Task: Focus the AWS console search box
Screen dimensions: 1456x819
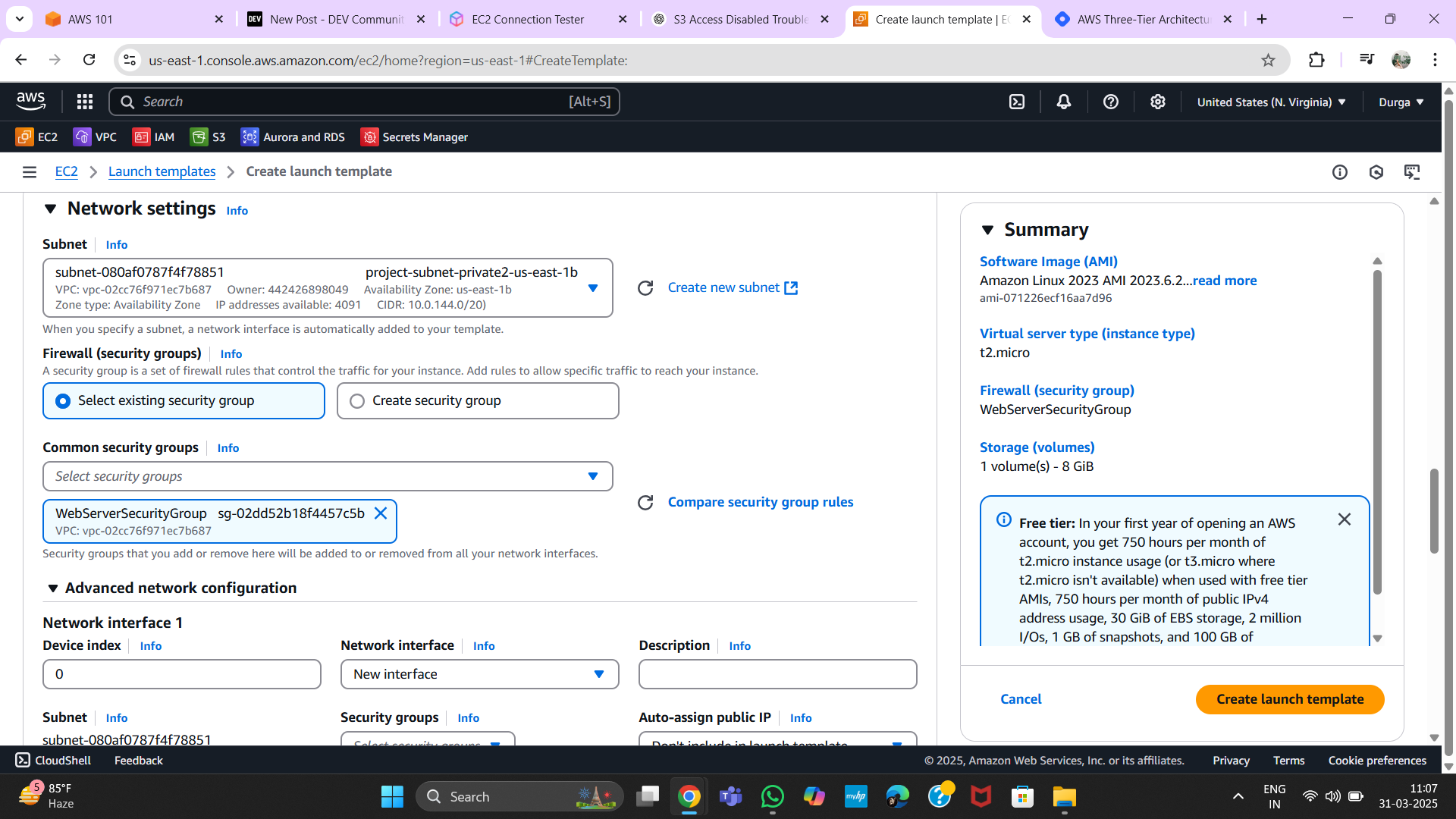Action: pos(364,102)
